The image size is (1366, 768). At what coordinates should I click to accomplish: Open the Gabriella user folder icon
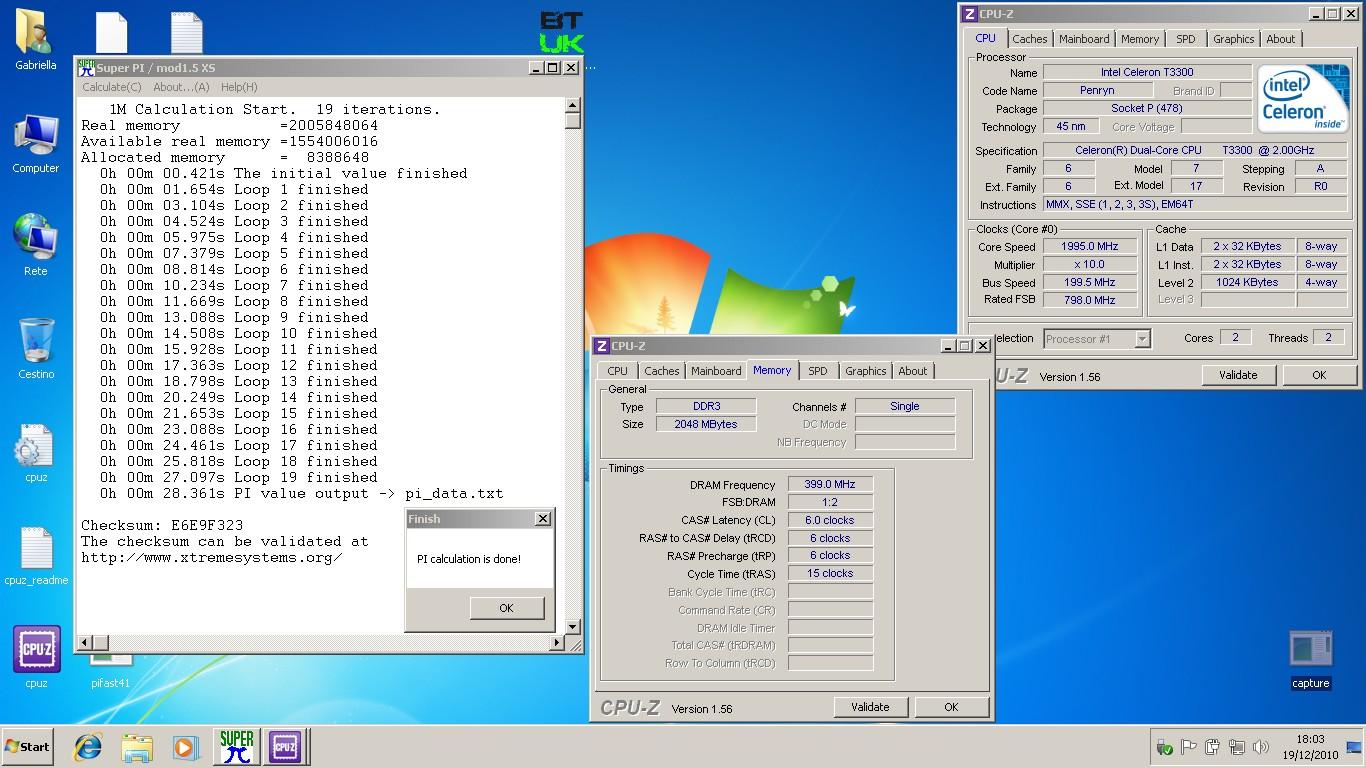click(x=35, y=33)
